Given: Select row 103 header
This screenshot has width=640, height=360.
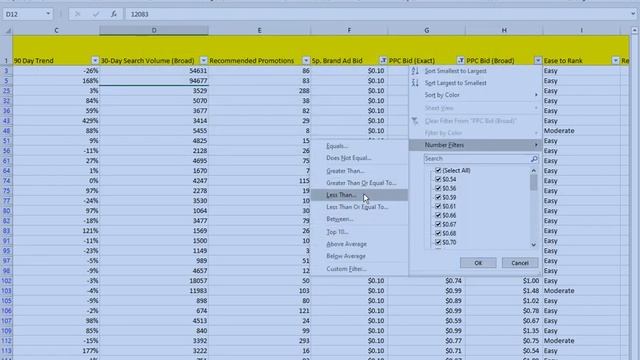Looking at the screenshot, I should [x=6, y=291].
